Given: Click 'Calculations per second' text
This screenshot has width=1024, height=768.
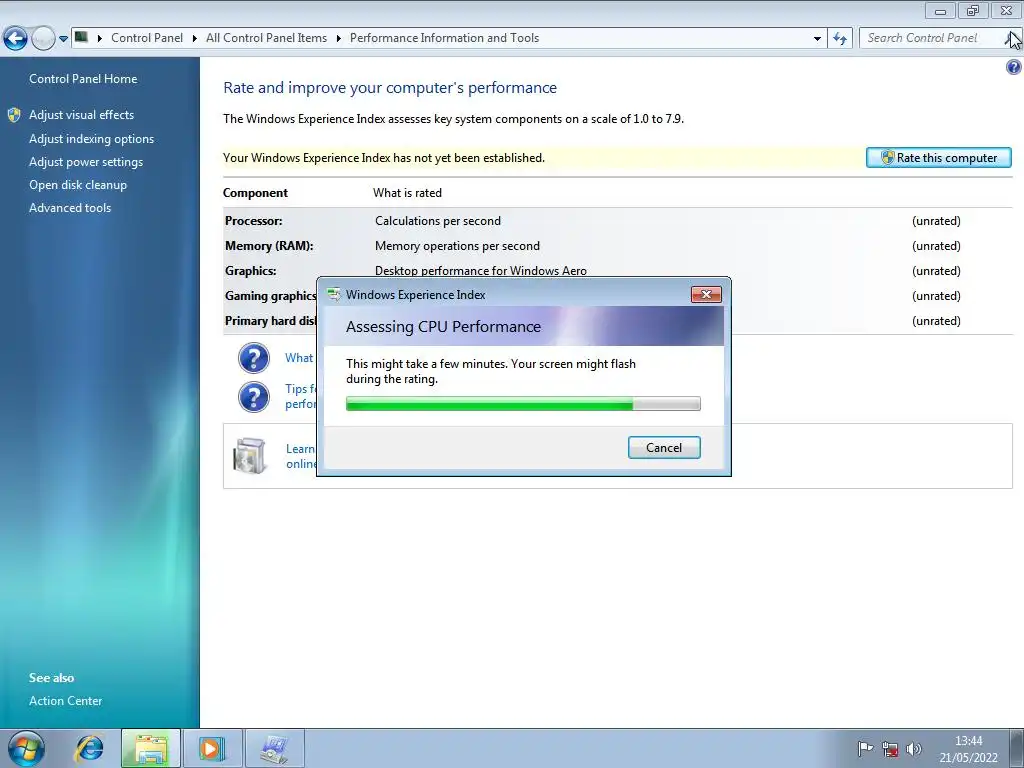Looking at the screenshot, I should tap(438, 221).
